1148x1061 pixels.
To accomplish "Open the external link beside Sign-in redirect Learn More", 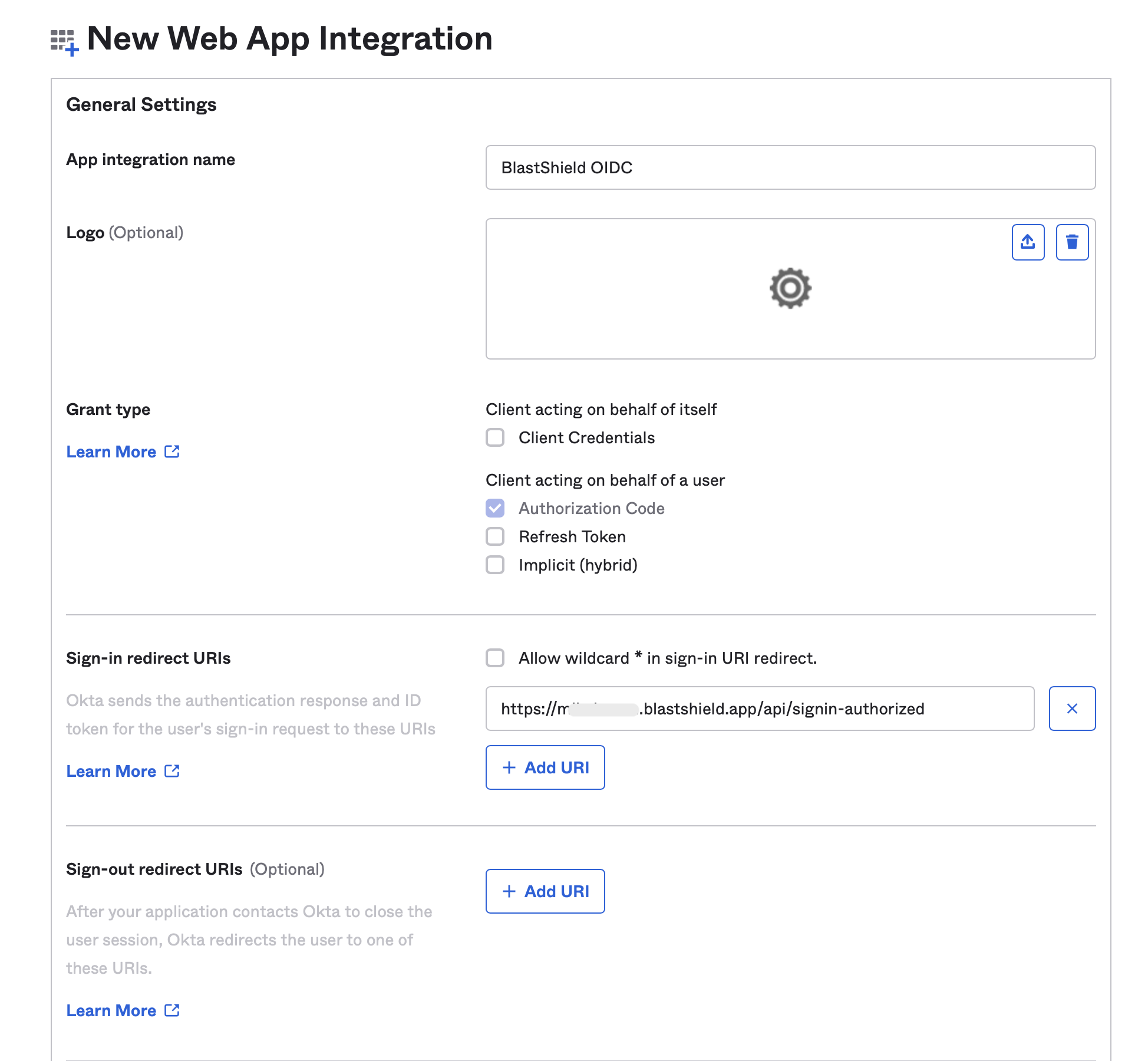I will (x=172, y=771).
